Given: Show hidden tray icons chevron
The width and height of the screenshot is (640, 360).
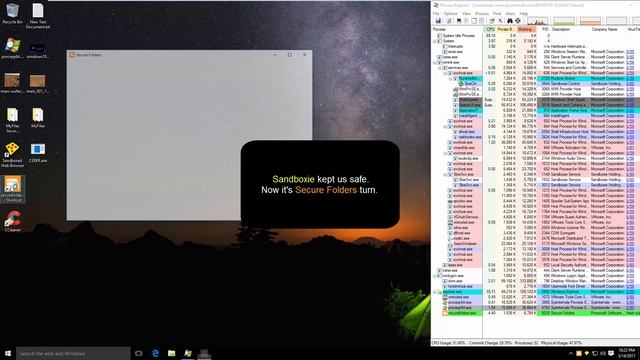Looking at the screenshot, I should pyautogui.click(x=571, y=353).
